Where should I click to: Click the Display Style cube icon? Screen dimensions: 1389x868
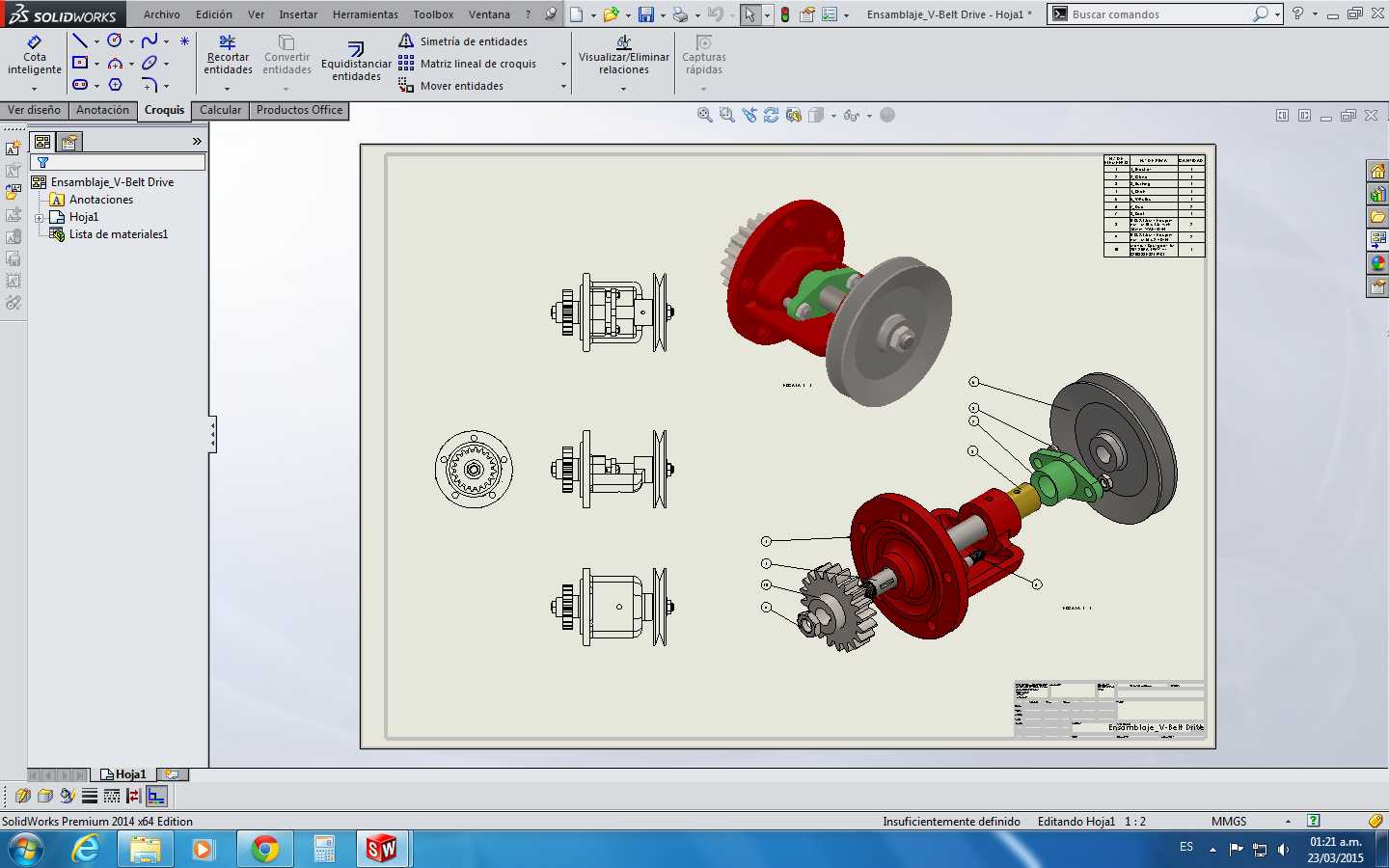click(x=816, y=115)
